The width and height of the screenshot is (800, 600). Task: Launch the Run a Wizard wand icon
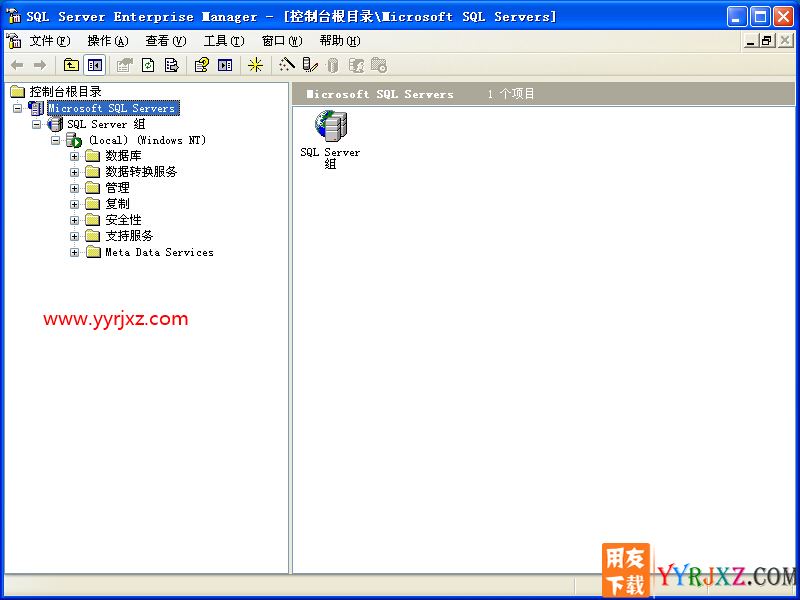coord(287,65)
